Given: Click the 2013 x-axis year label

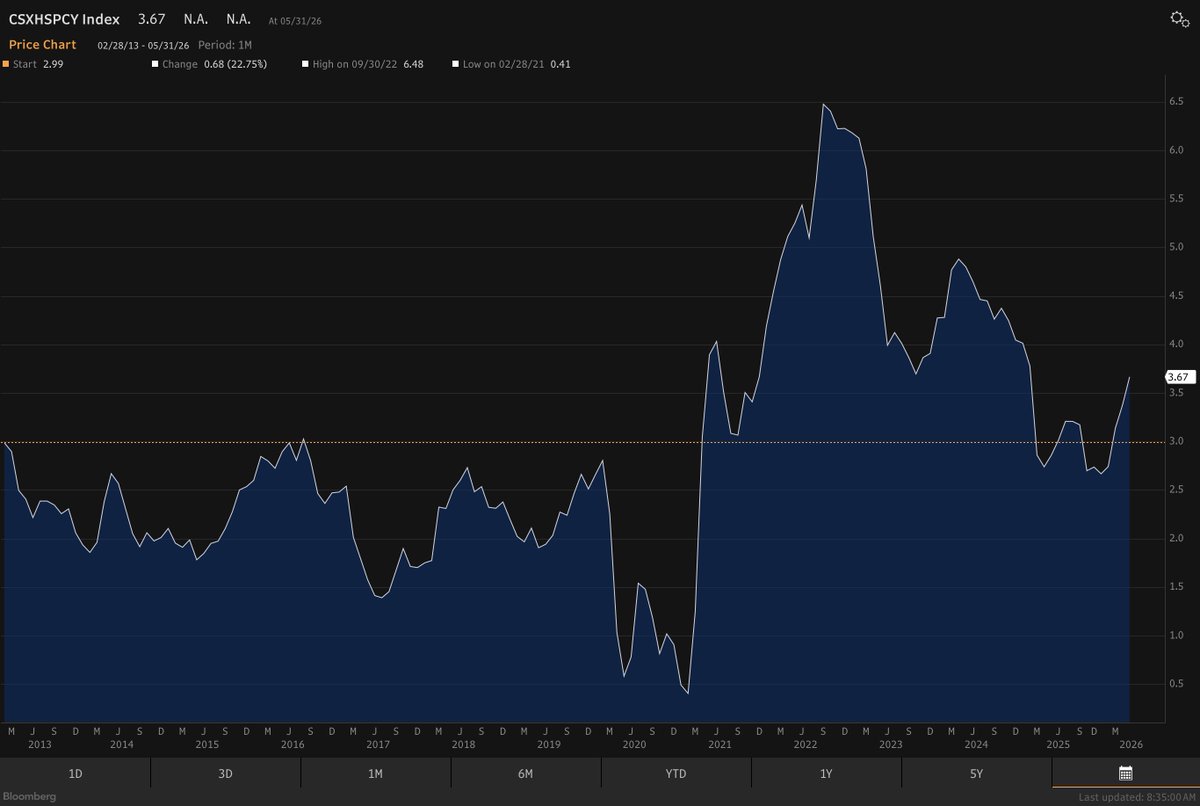Looking at the screenshot, I should 40,744.
